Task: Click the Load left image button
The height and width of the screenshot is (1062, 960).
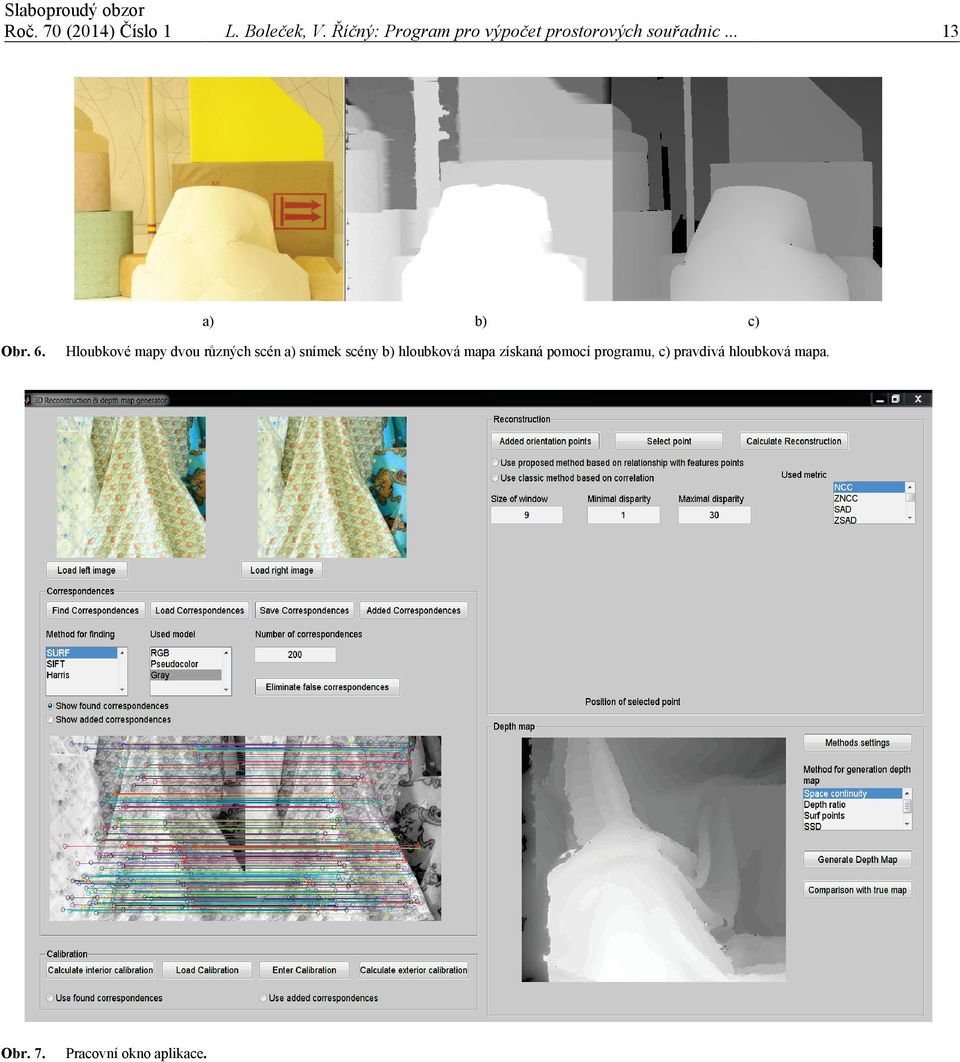Action: [x=86, y=570]
